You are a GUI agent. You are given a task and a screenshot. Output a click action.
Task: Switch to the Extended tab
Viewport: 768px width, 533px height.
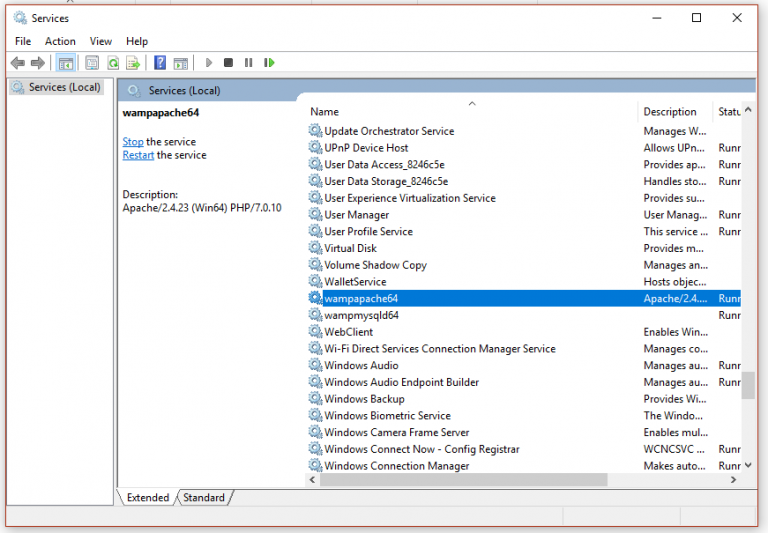147,497
